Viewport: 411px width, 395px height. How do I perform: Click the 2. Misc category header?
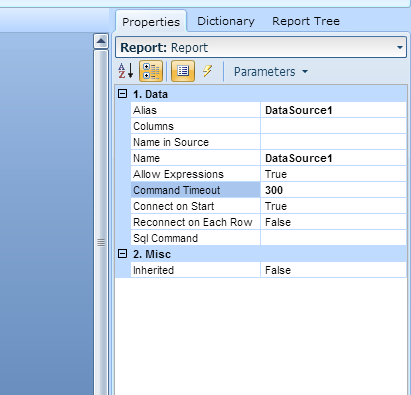(261, 254)
